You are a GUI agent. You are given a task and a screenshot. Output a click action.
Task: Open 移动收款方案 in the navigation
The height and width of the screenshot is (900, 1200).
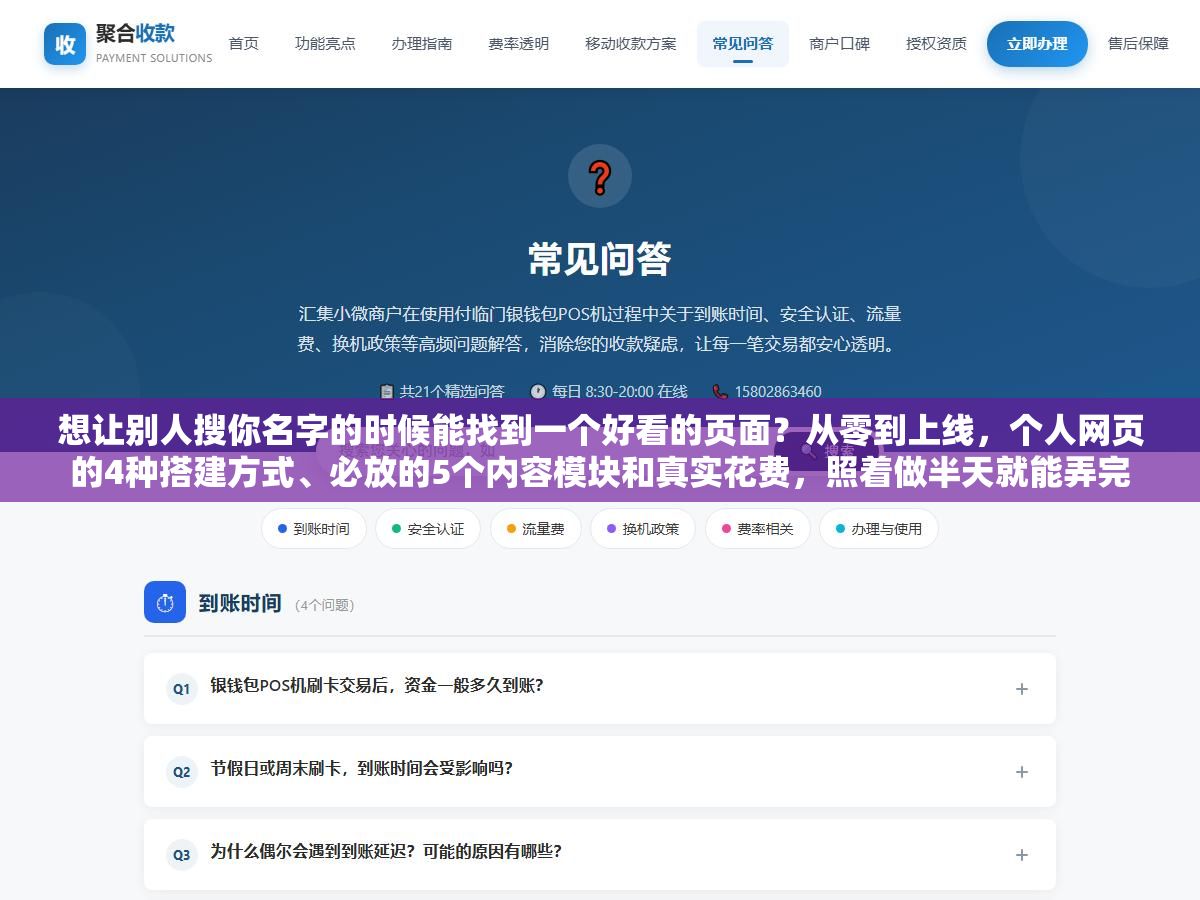[631, 44]
